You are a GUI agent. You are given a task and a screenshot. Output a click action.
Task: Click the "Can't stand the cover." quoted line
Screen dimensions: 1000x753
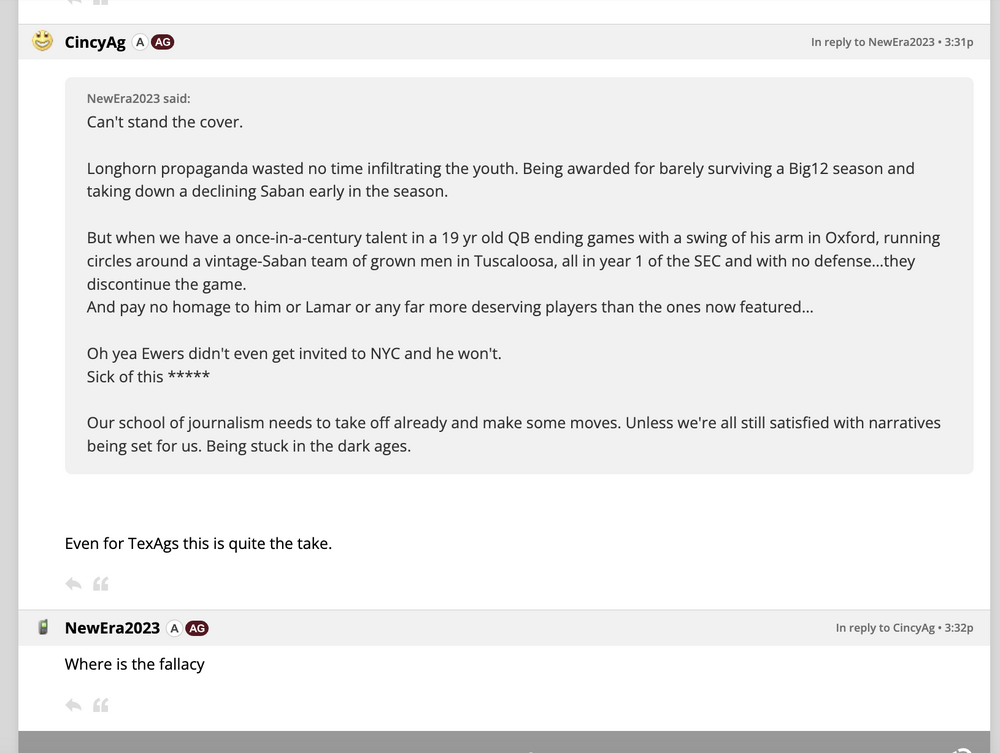click(x=165, y=122)
